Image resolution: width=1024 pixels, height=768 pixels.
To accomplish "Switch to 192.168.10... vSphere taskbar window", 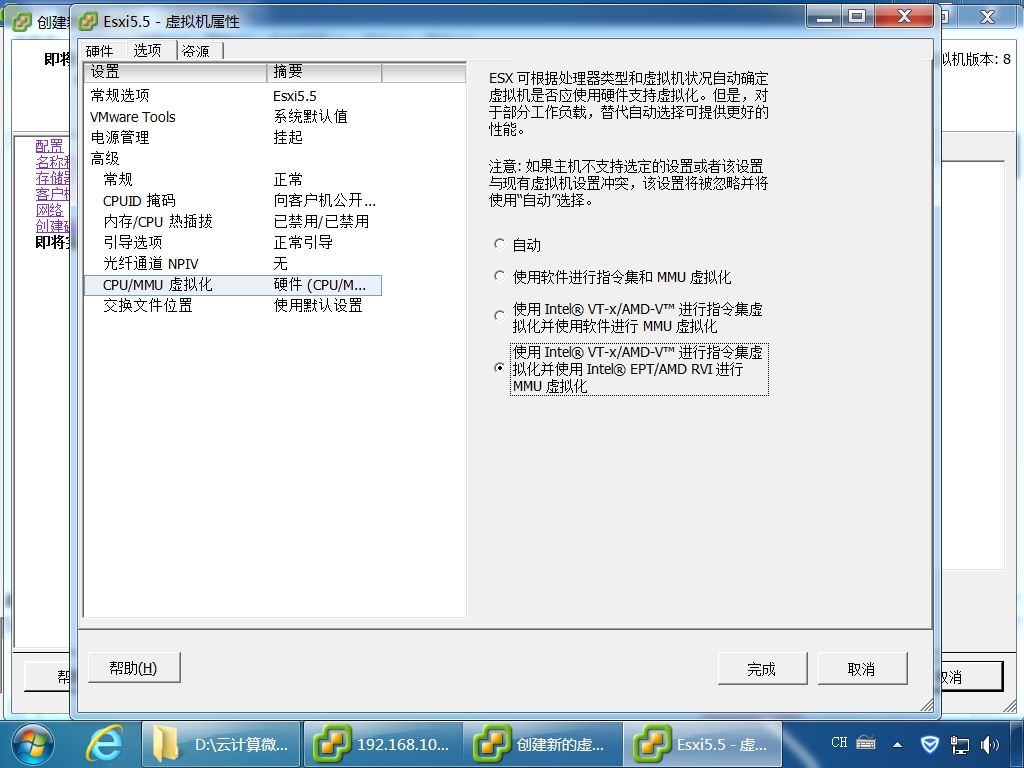I will point(382,744).
